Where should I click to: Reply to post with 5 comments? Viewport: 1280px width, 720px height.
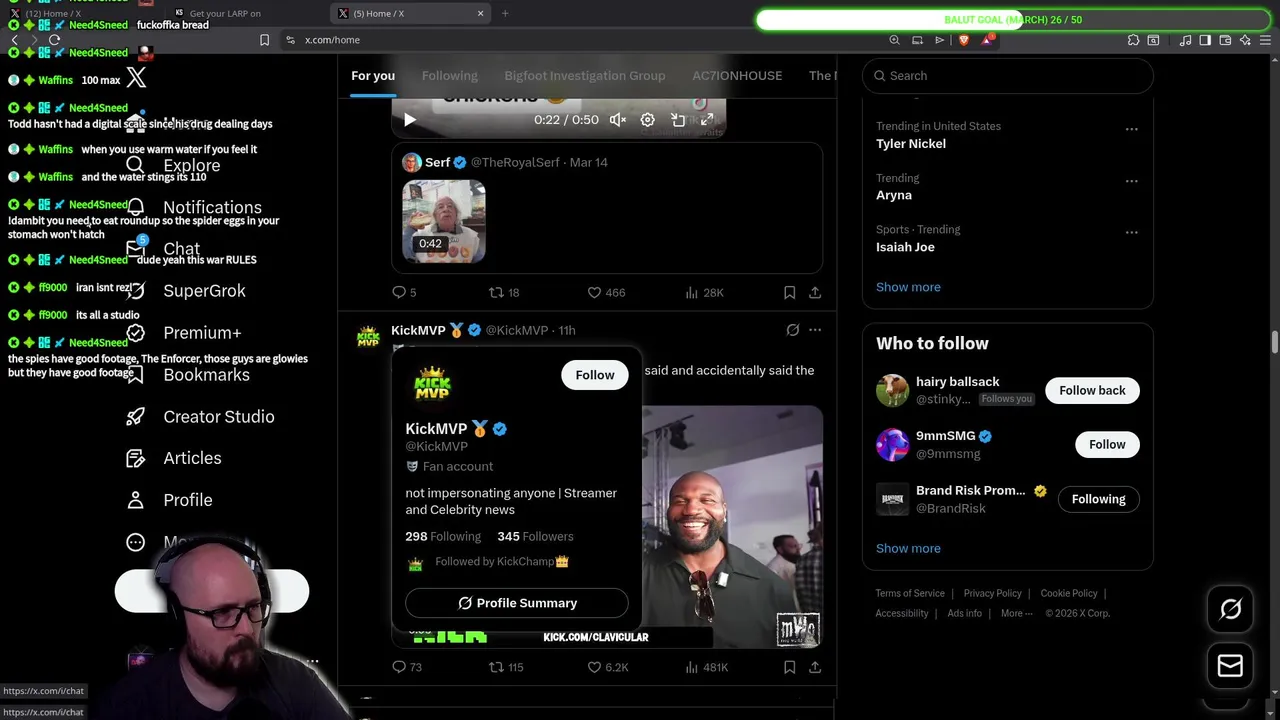(x=404, y=293)
